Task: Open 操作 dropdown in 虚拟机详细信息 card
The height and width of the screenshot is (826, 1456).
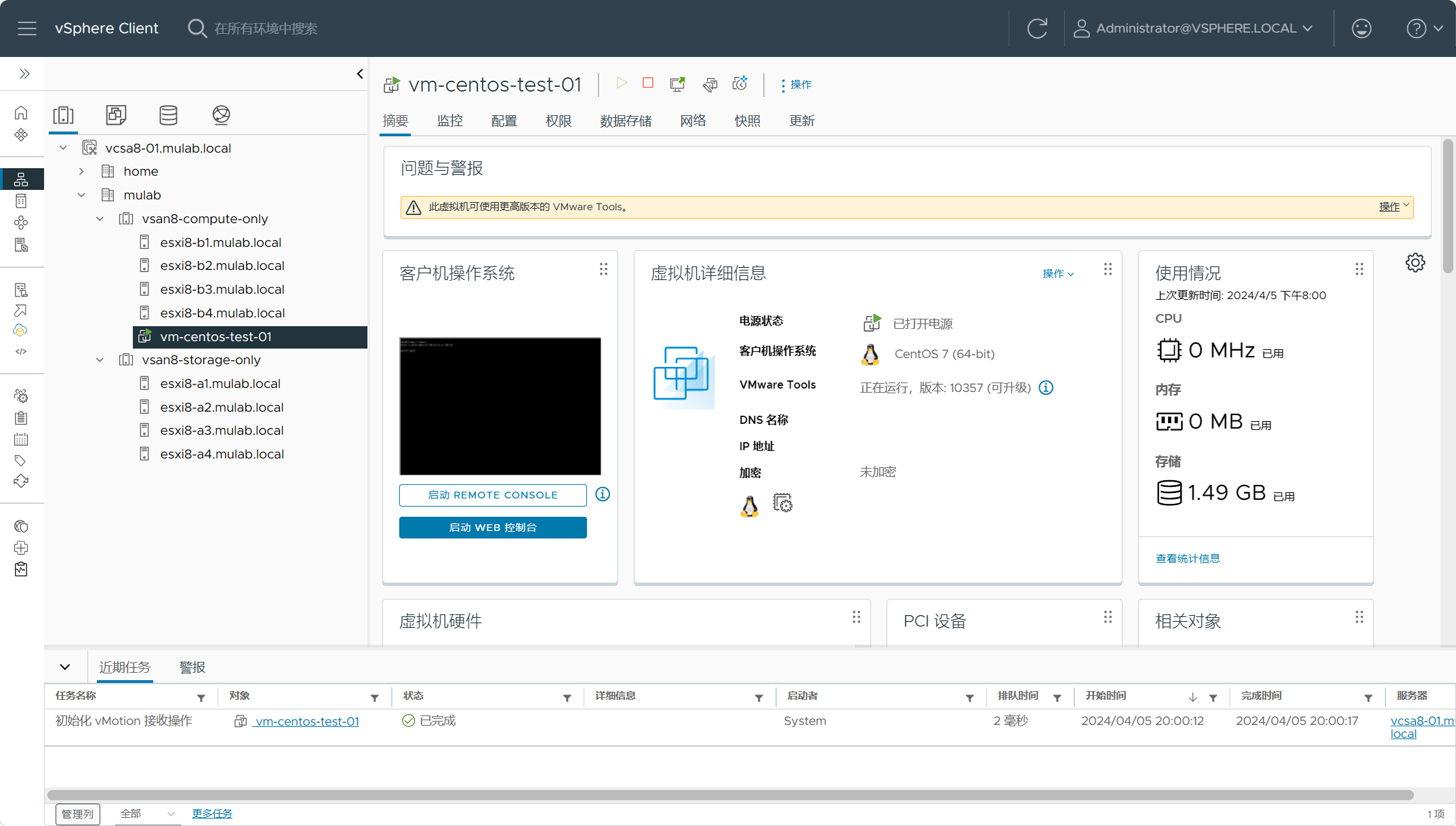Action: point(1058,274)
